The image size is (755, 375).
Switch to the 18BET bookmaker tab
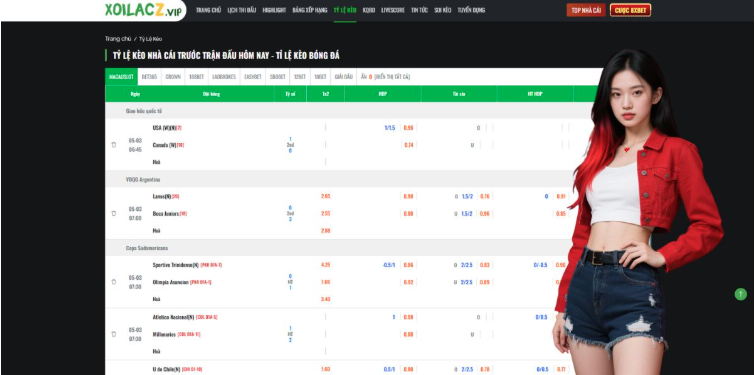[320, 77]
